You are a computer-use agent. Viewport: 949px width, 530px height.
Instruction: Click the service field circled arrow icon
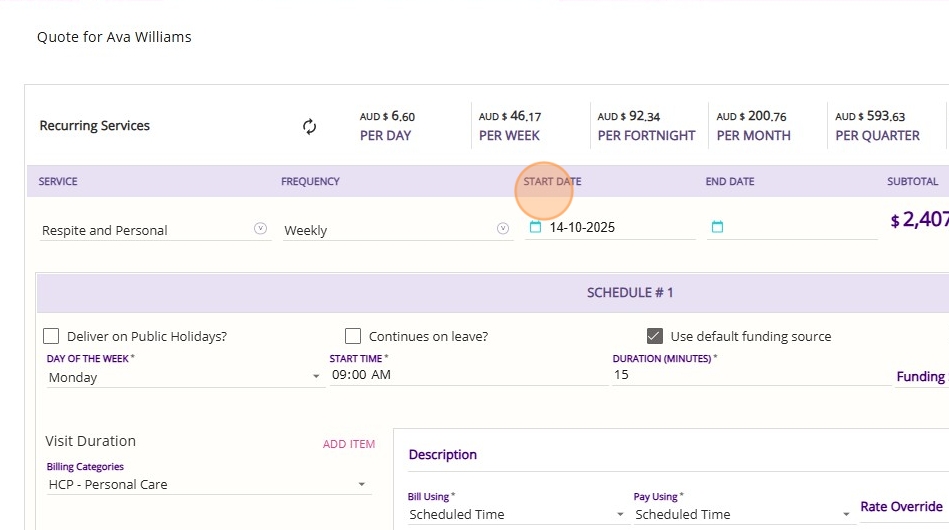pos(261,229)
